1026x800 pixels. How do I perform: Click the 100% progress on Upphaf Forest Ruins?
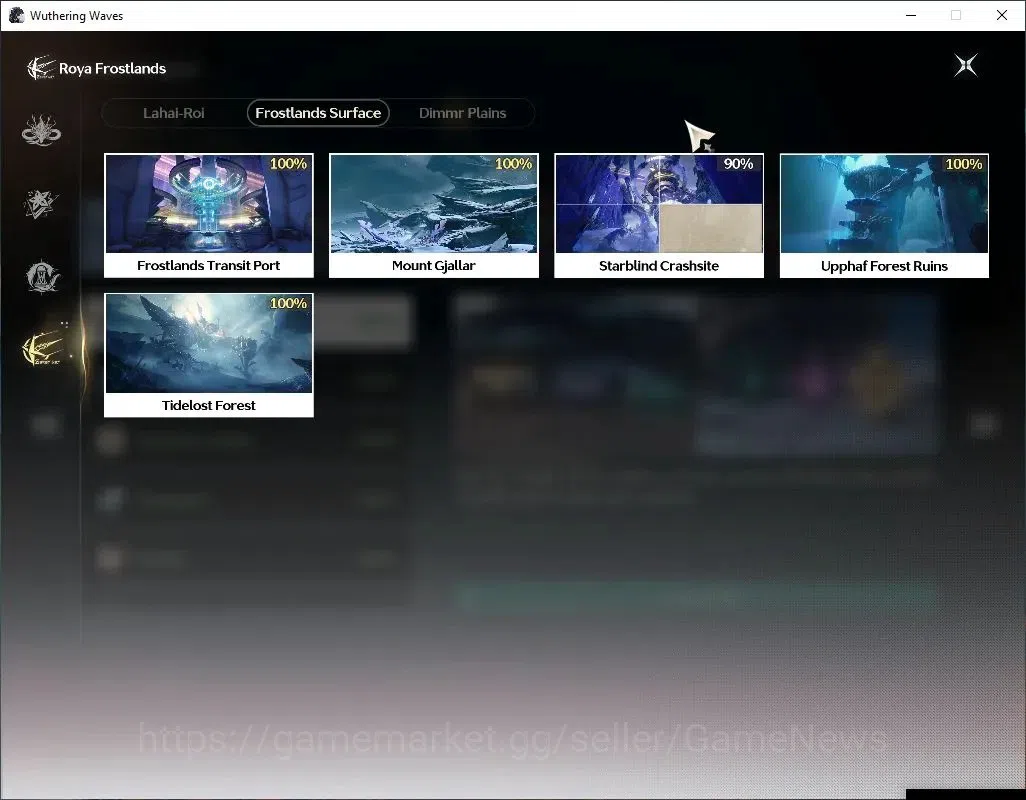click(x=964, y=164)
